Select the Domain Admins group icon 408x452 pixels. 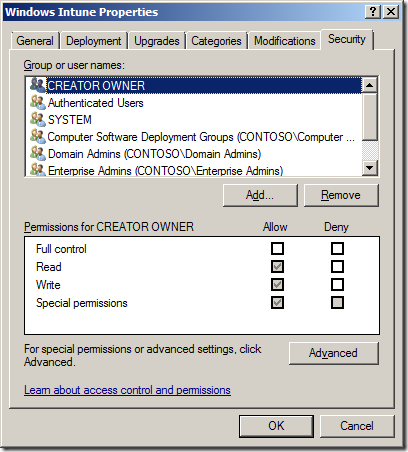point(38,153)
